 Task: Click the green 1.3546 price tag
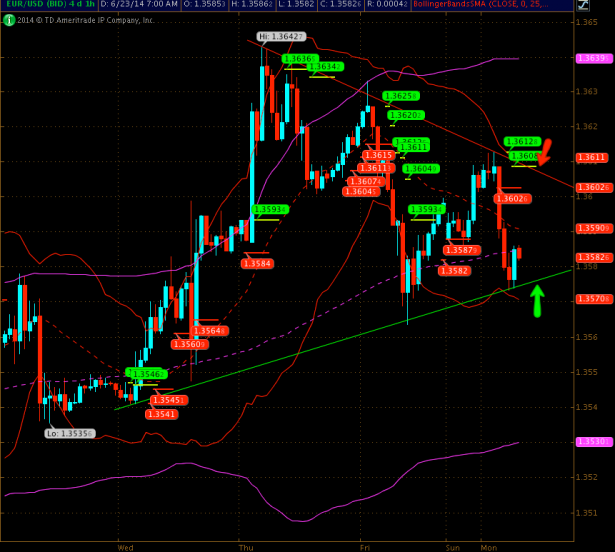pos(145,373)
